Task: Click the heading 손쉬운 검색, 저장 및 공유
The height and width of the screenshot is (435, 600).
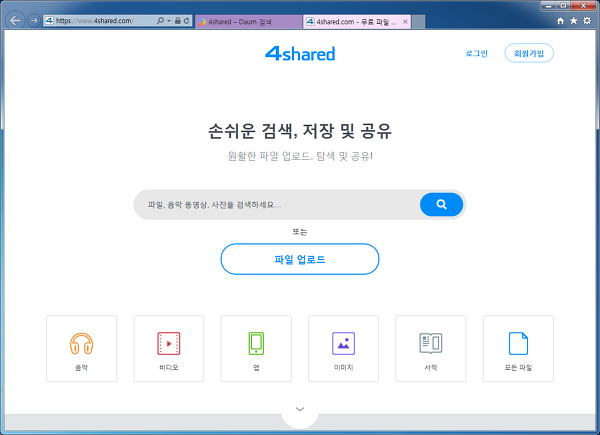Action: (300, 131)
